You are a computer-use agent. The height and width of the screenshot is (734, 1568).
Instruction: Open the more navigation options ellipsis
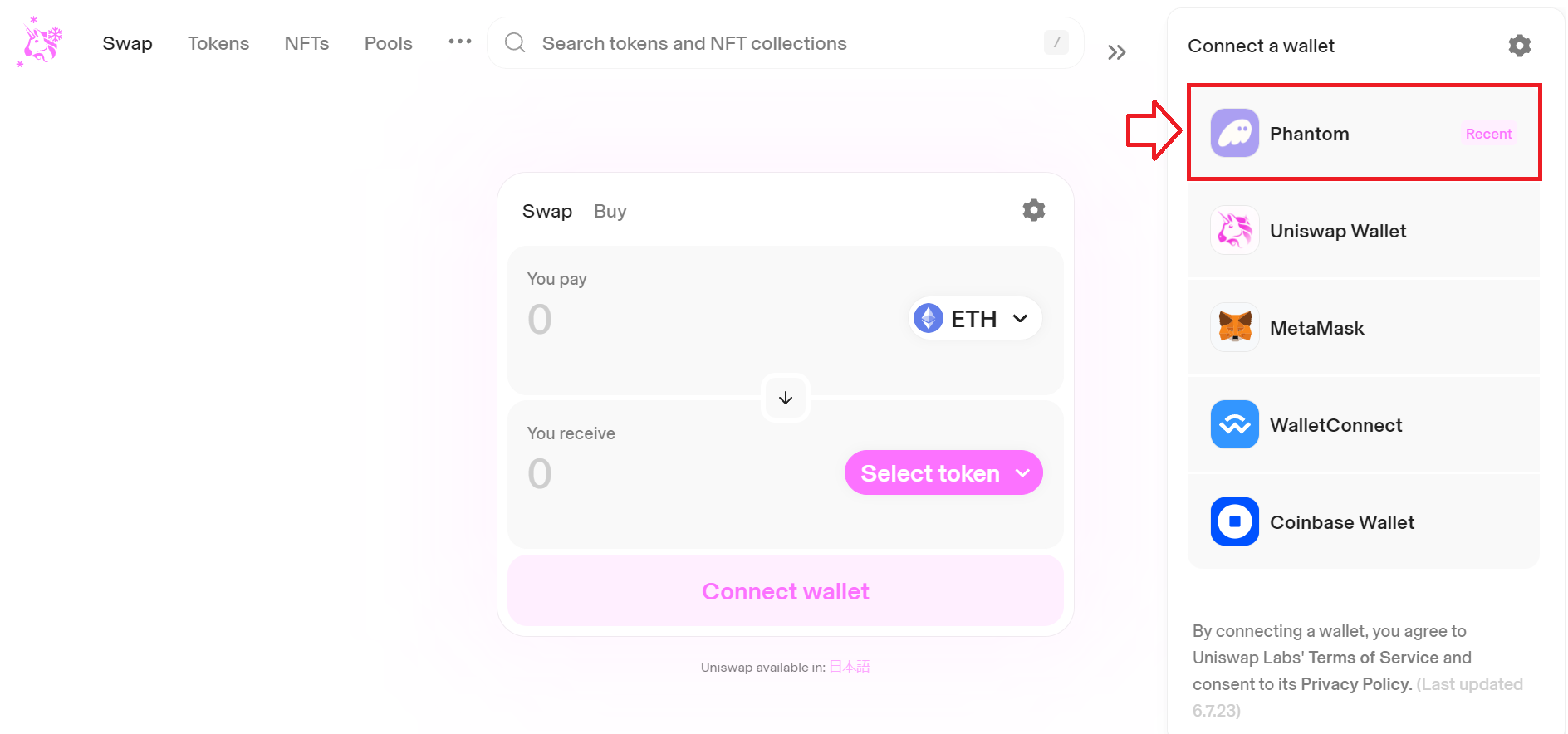coord(458,41)
